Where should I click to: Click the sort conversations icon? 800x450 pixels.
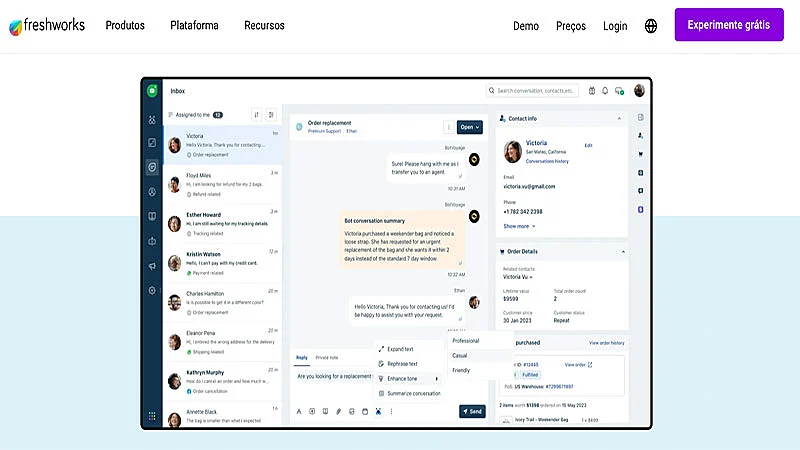tap(256, 115)
